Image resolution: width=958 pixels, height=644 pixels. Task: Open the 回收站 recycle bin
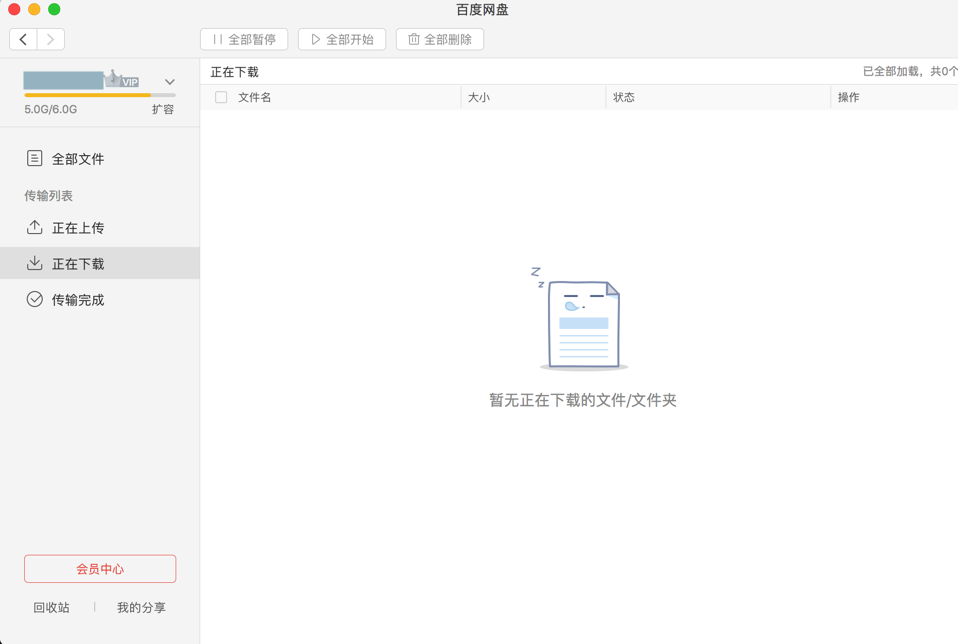click(x=51, y=607)
